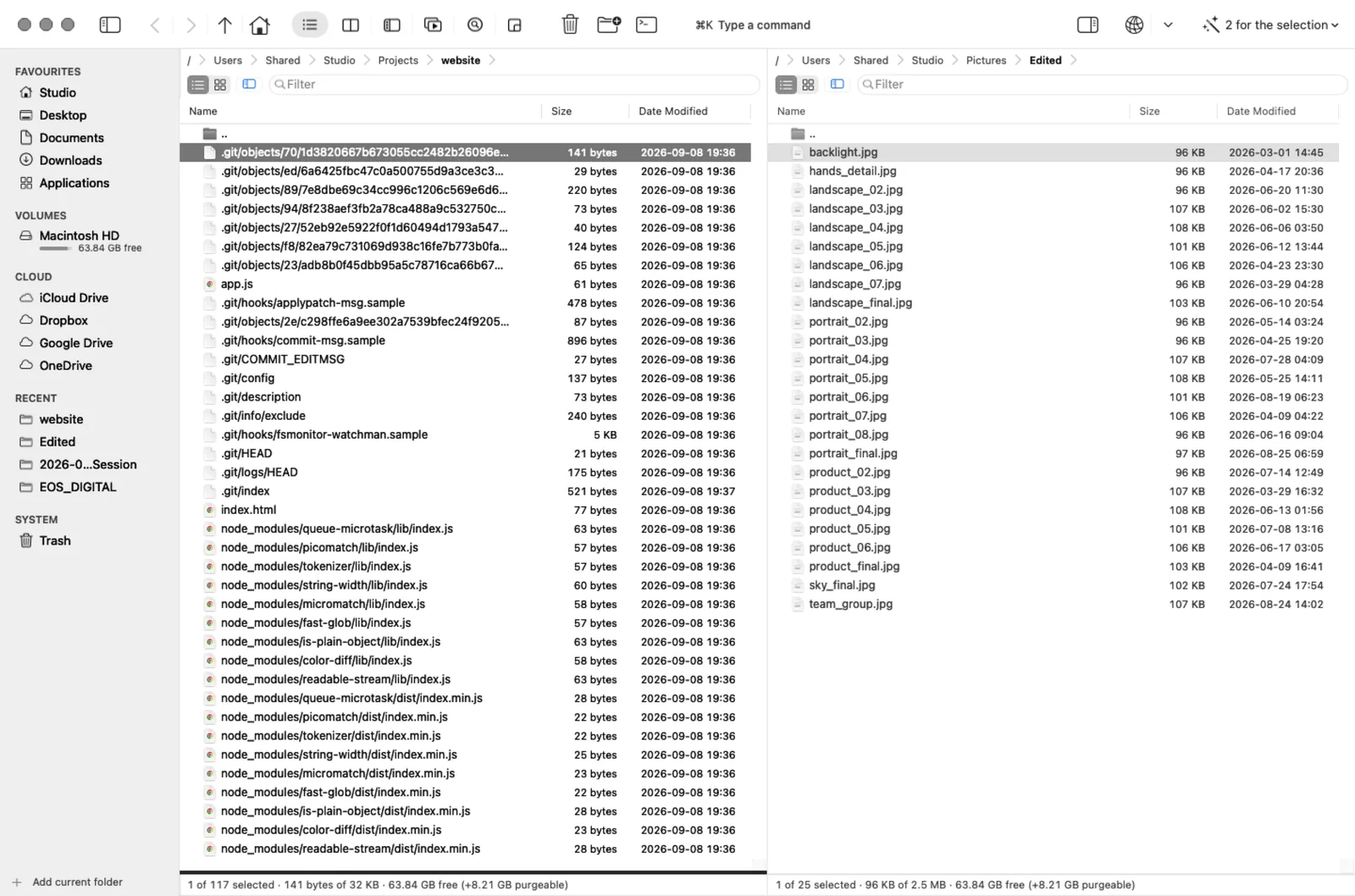Toggle dual-pane split view in the toolbar
Image resolution: width=1355 pixels, height=896 pixels.
point(351,25)
